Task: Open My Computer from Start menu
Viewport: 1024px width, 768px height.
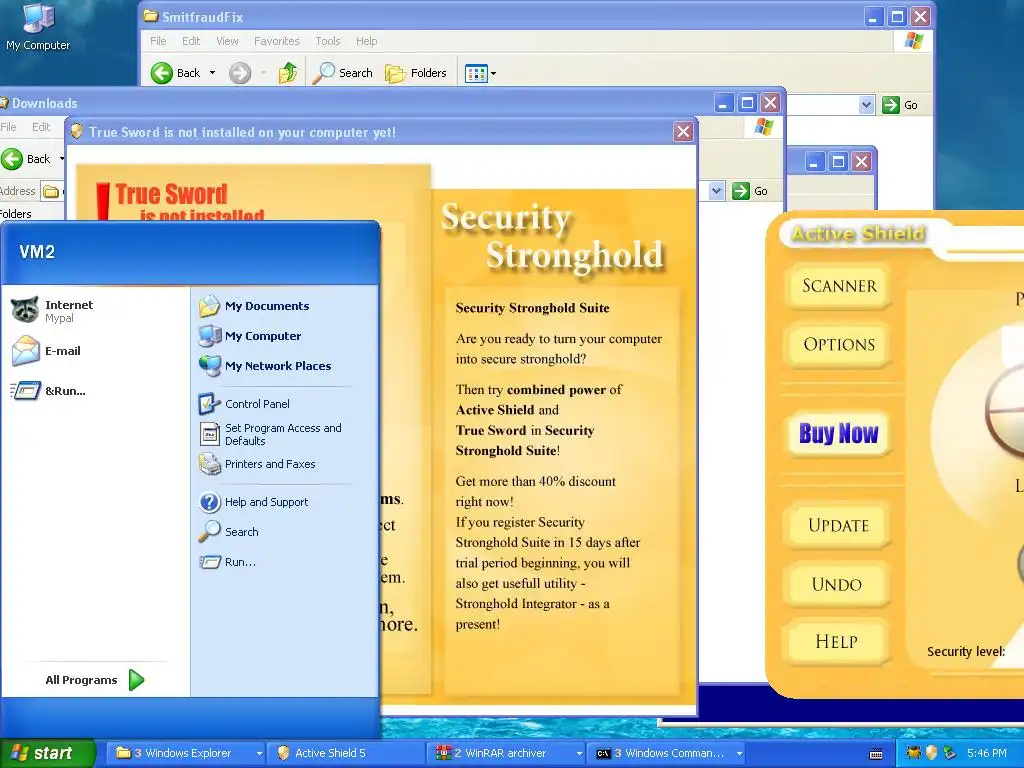Action: point(250,336)
